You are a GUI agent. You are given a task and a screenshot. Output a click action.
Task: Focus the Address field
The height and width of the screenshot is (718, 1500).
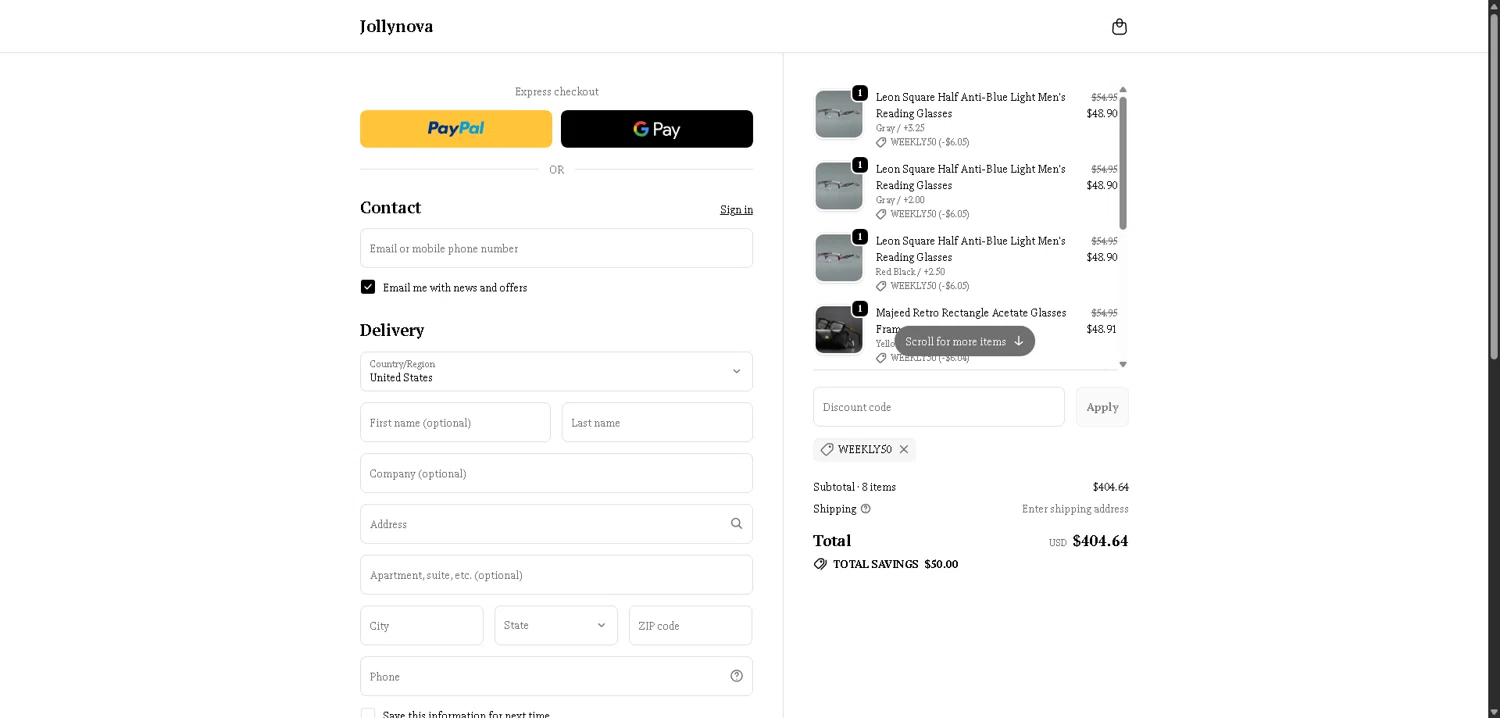(556, 524)
